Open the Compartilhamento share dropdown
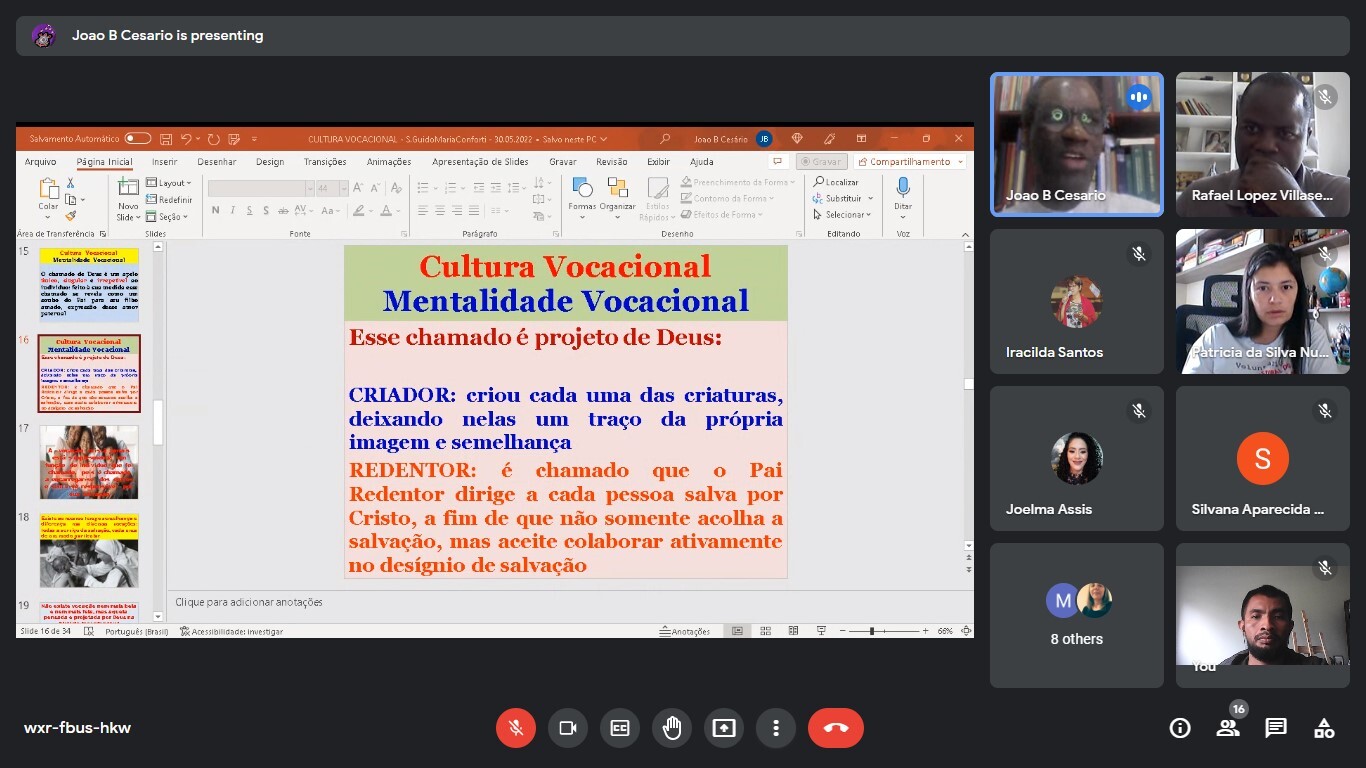Screen dimensions: 1366x768 (908, 162)
